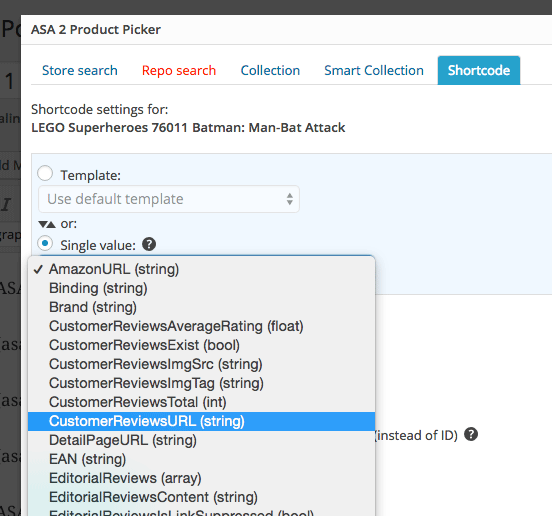This screenshot has width=552, height=516.
Task: Pick CustomerReviewsExist (bool) from the list
Action: tap(201, 345)
